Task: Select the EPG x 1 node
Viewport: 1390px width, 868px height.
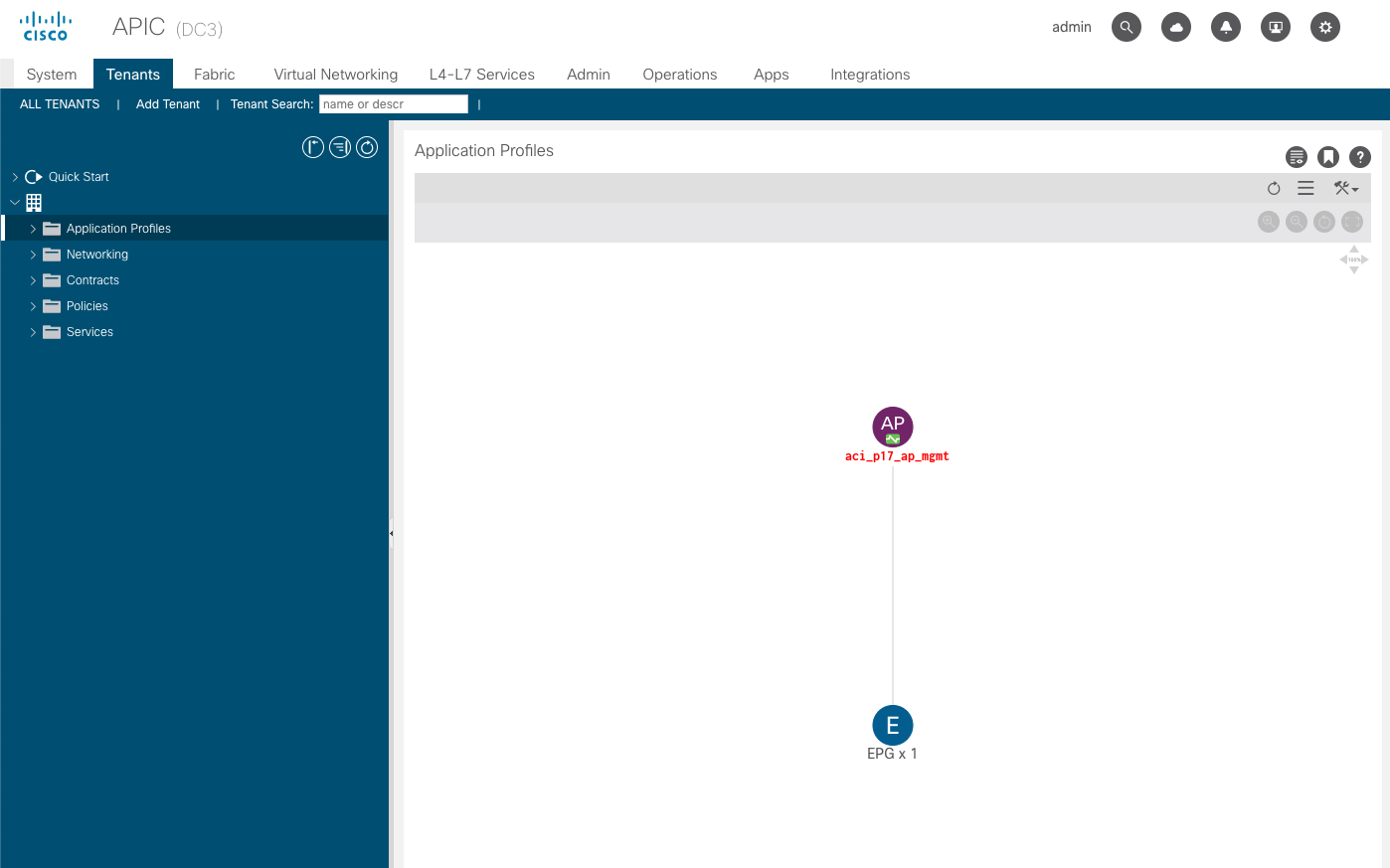Action: (x=893, y=726)
